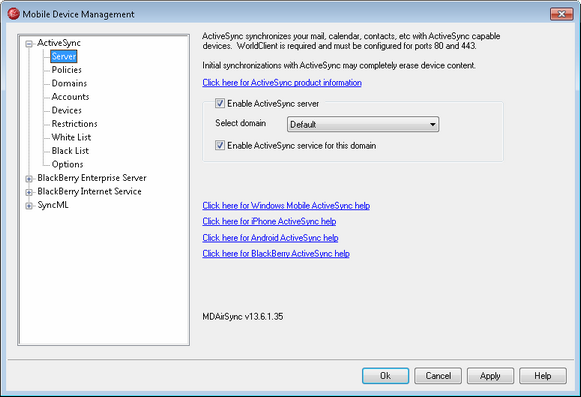Screen dimensions: 581x397
Task: Collapse the ActiveSync tree node
Action: pyautogui.click(x=29, y=44)
